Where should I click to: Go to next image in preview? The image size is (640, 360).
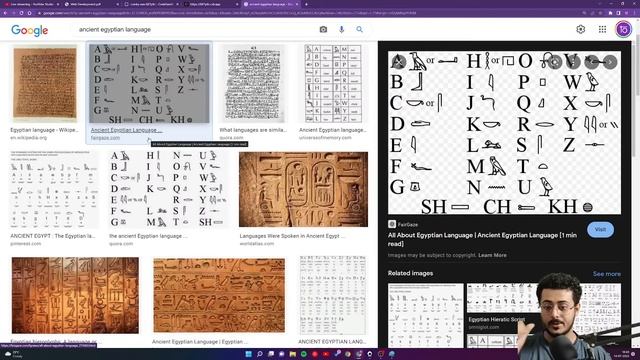(x=610, y=62)
